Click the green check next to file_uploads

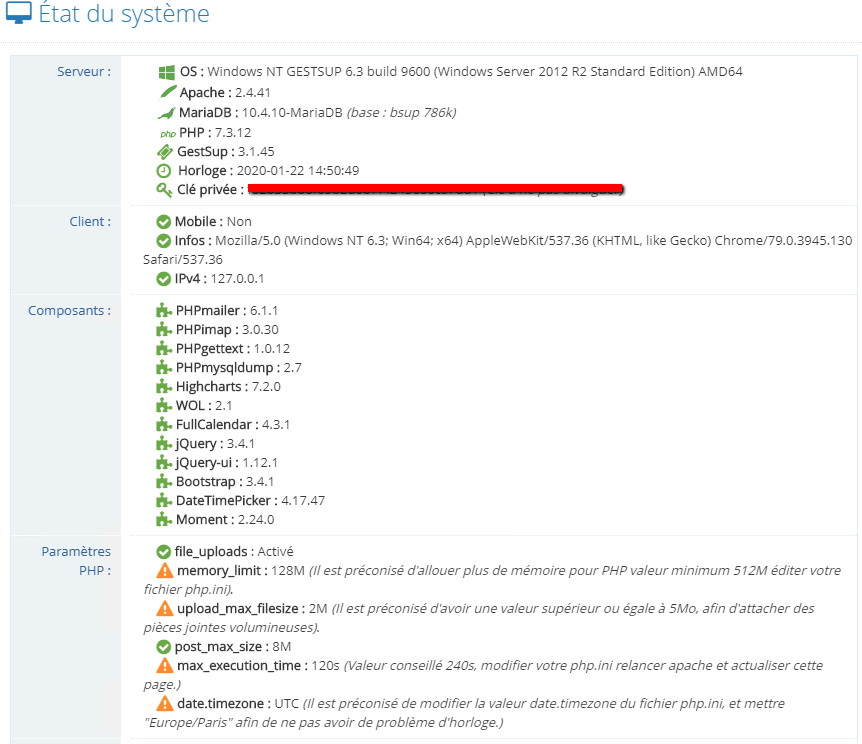(x=163, y=552)
